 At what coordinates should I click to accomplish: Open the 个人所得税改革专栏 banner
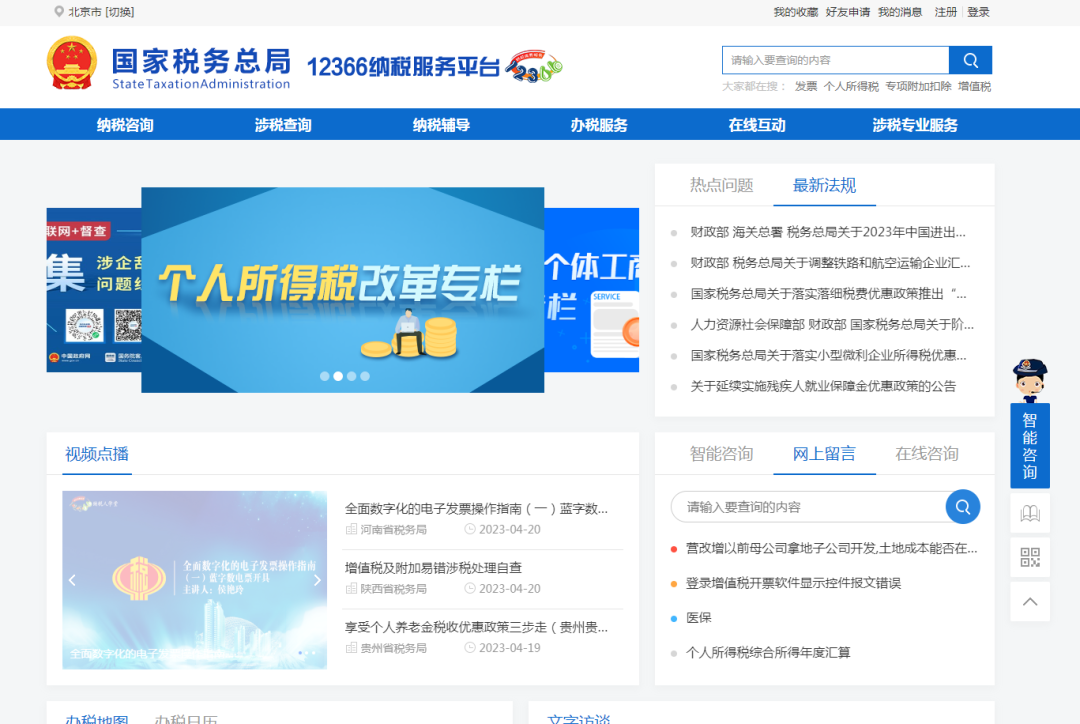click(x=342, y=290)
